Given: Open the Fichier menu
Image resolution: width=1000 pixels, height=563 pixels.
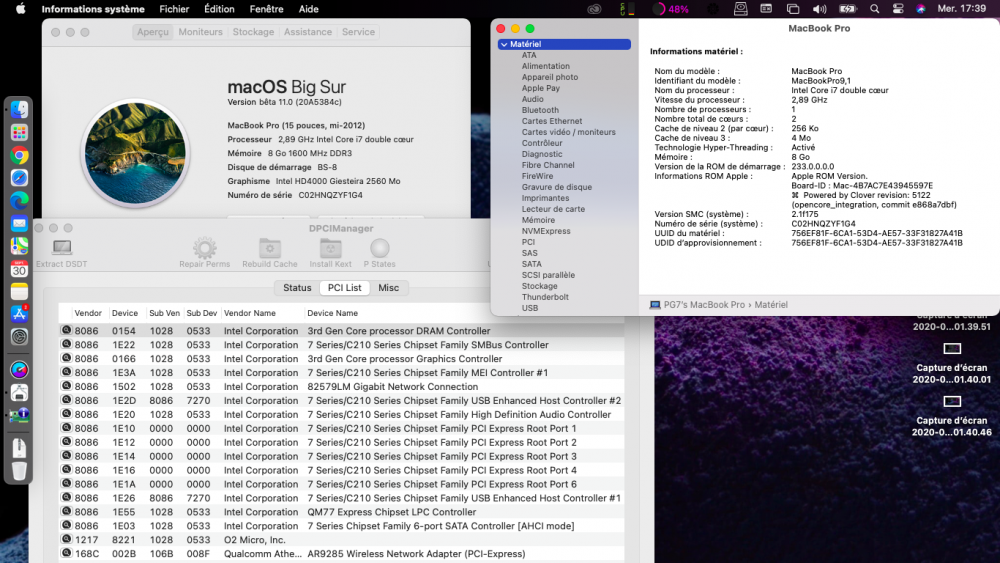Looking at the screenshot, I should [x=174, y=9].
